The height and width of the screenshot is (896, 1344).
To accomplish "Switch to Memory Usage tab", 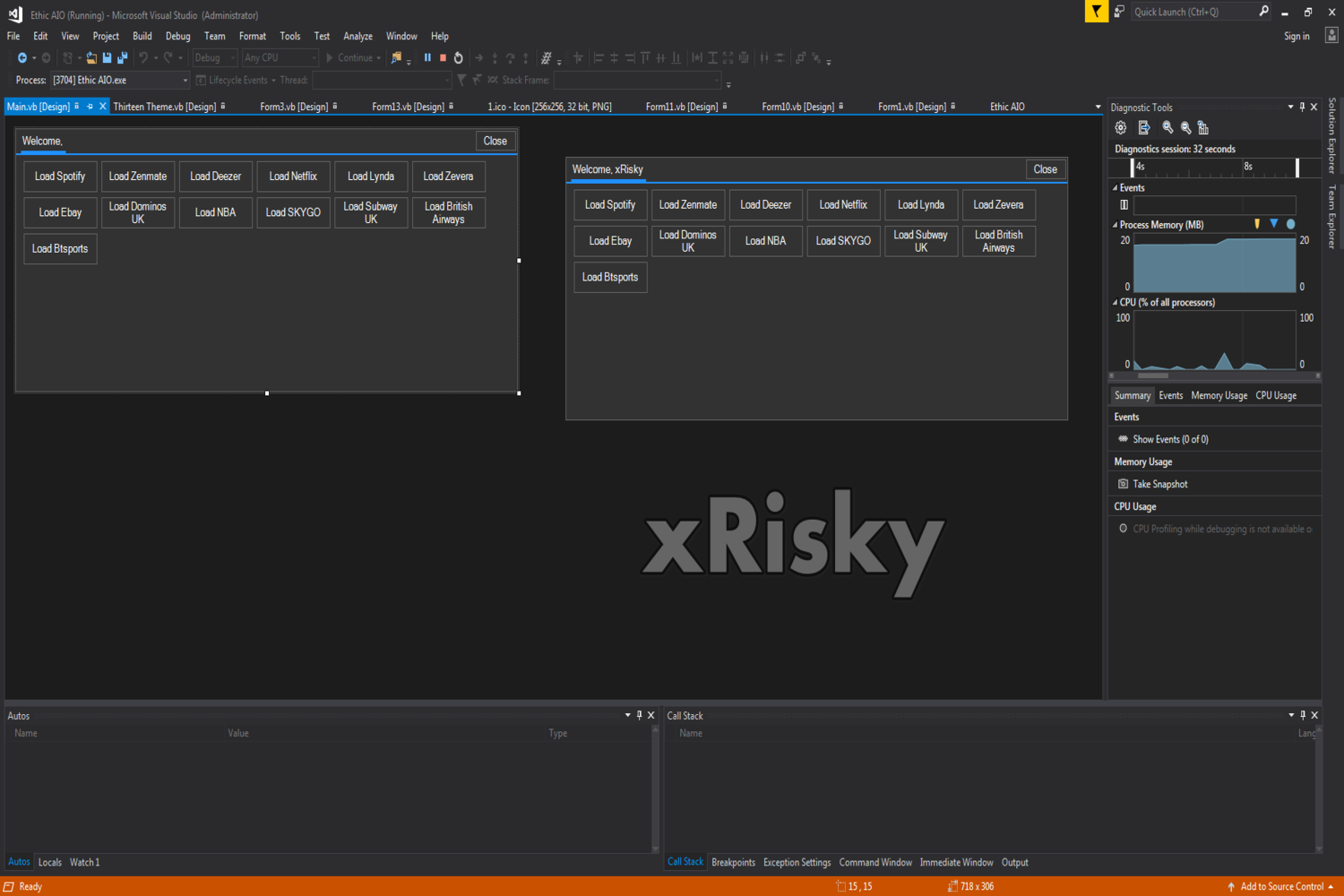I will [x=1219, y=396].
